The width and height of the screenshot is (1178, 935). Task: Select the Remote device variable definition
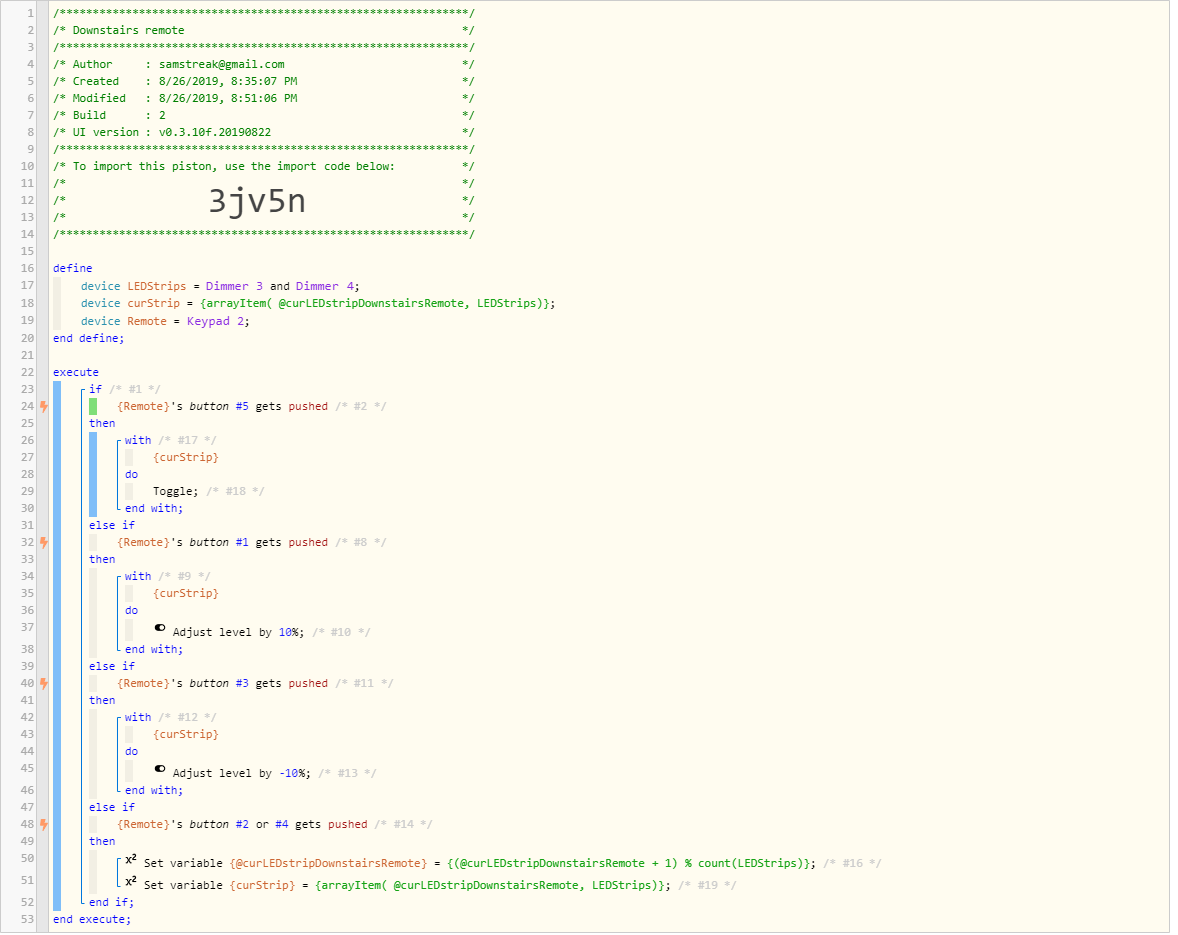[x=146, y=321]
